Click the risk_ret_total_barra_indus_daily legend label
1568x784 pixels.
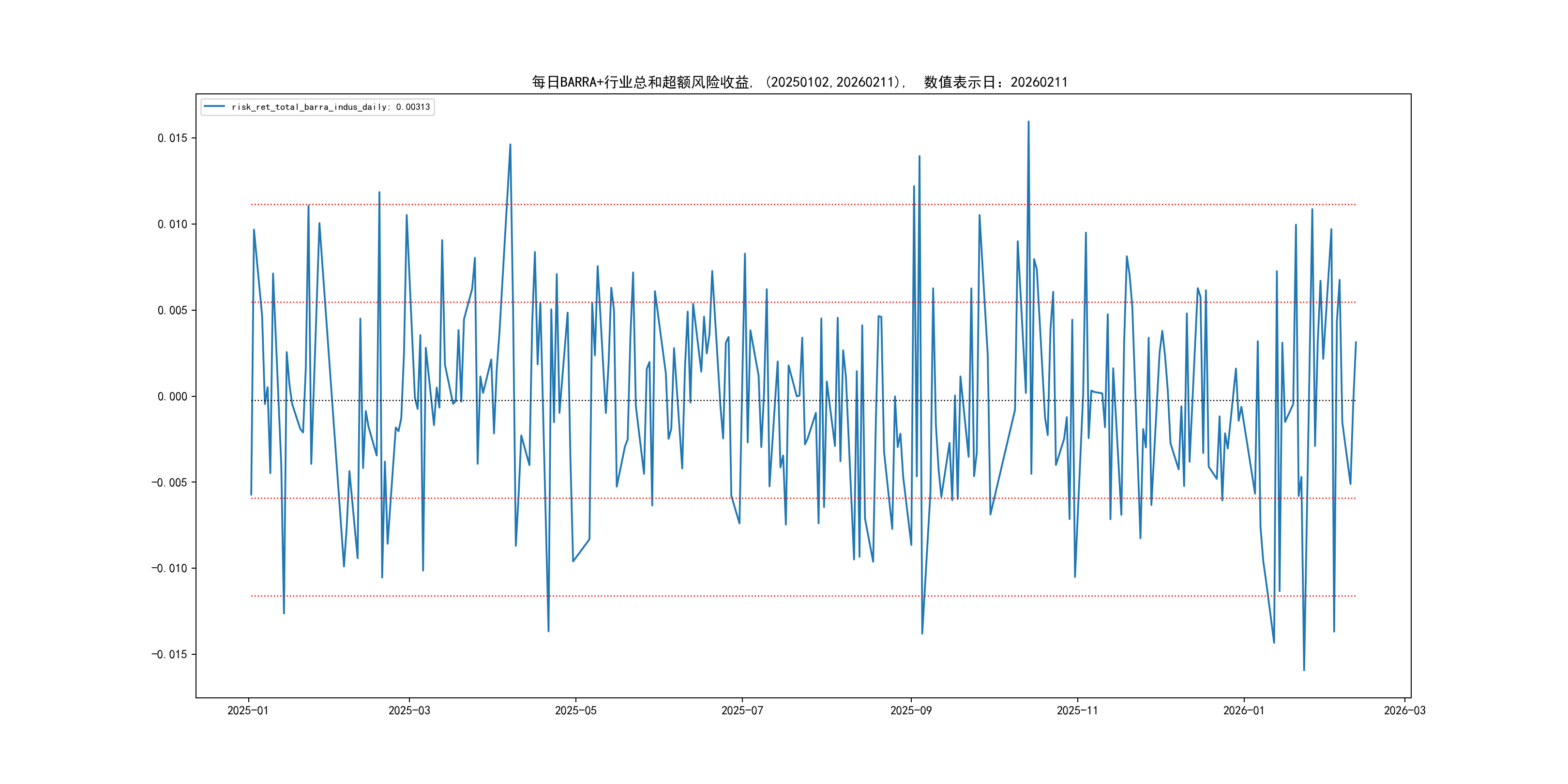331,107
